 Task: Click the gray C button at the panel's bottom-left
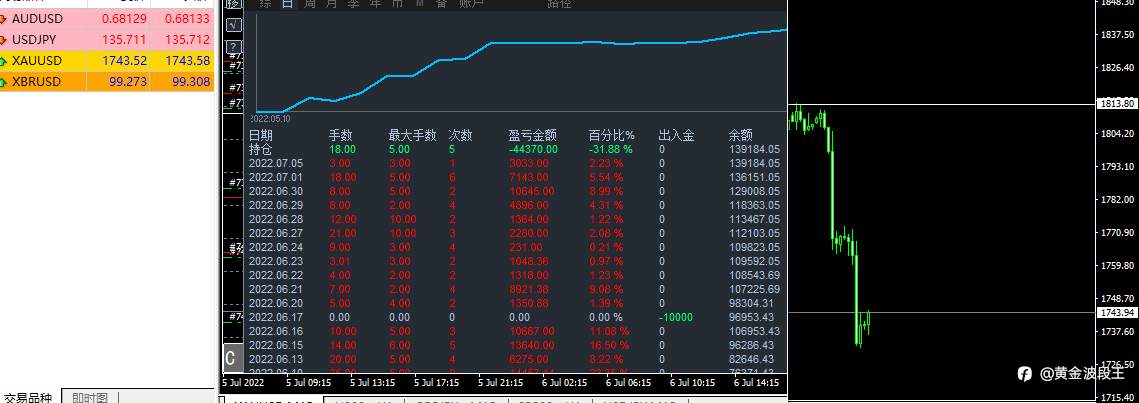pyautogui.click(x=231, y=358)
